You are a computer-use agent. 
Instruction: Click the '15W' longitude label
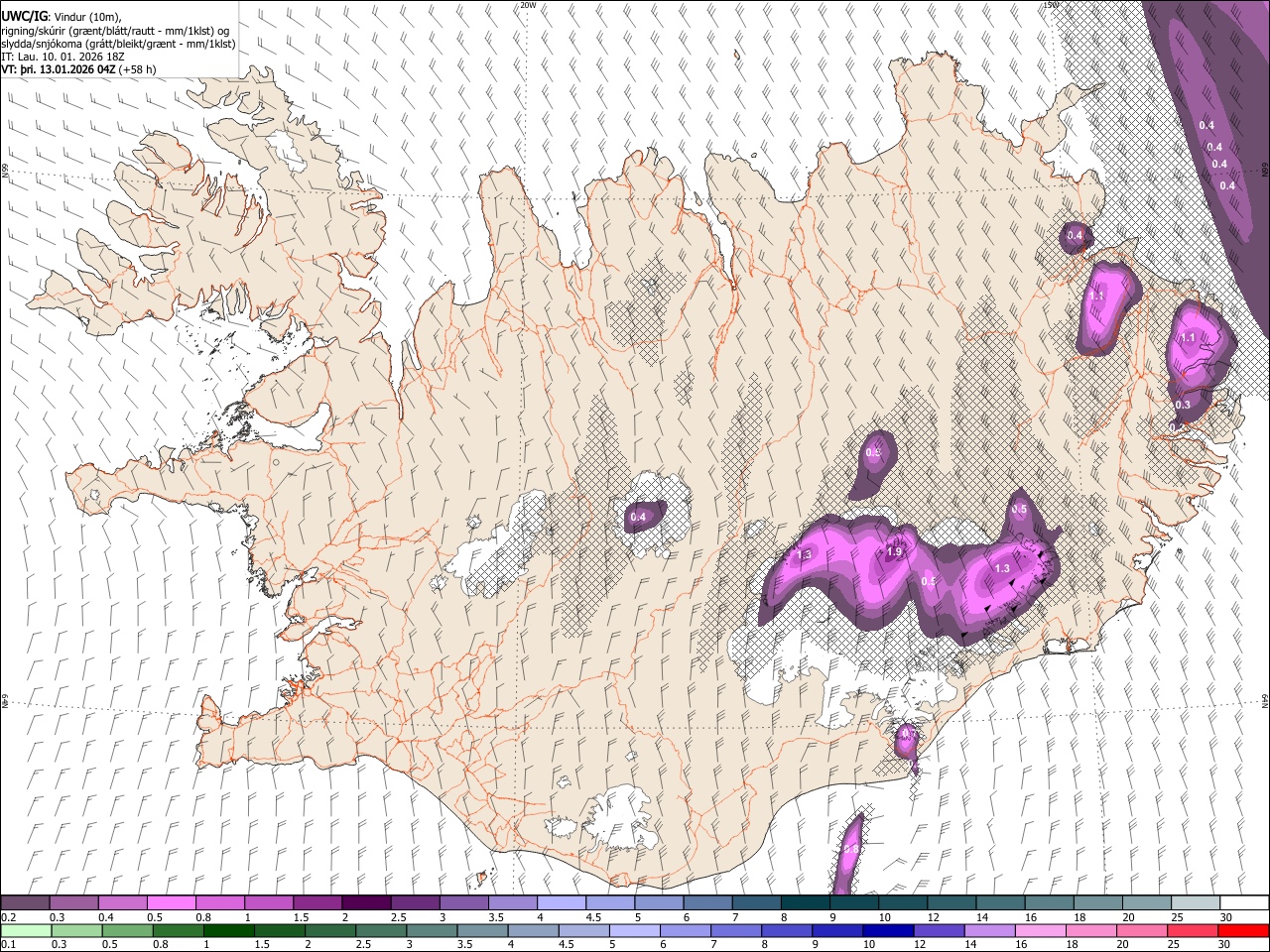tap(1051, 5)
